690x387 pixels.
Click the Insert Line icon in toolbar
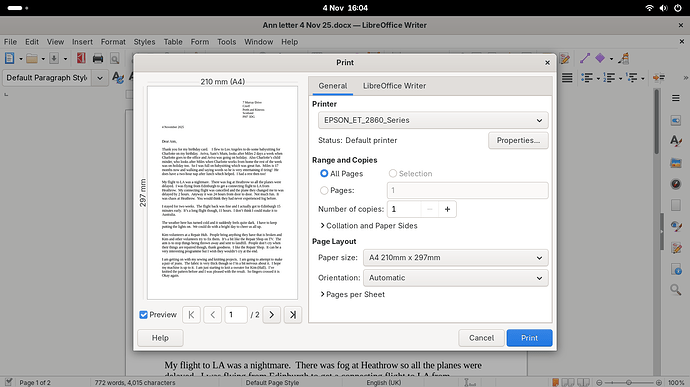click(x=585, y=58)
